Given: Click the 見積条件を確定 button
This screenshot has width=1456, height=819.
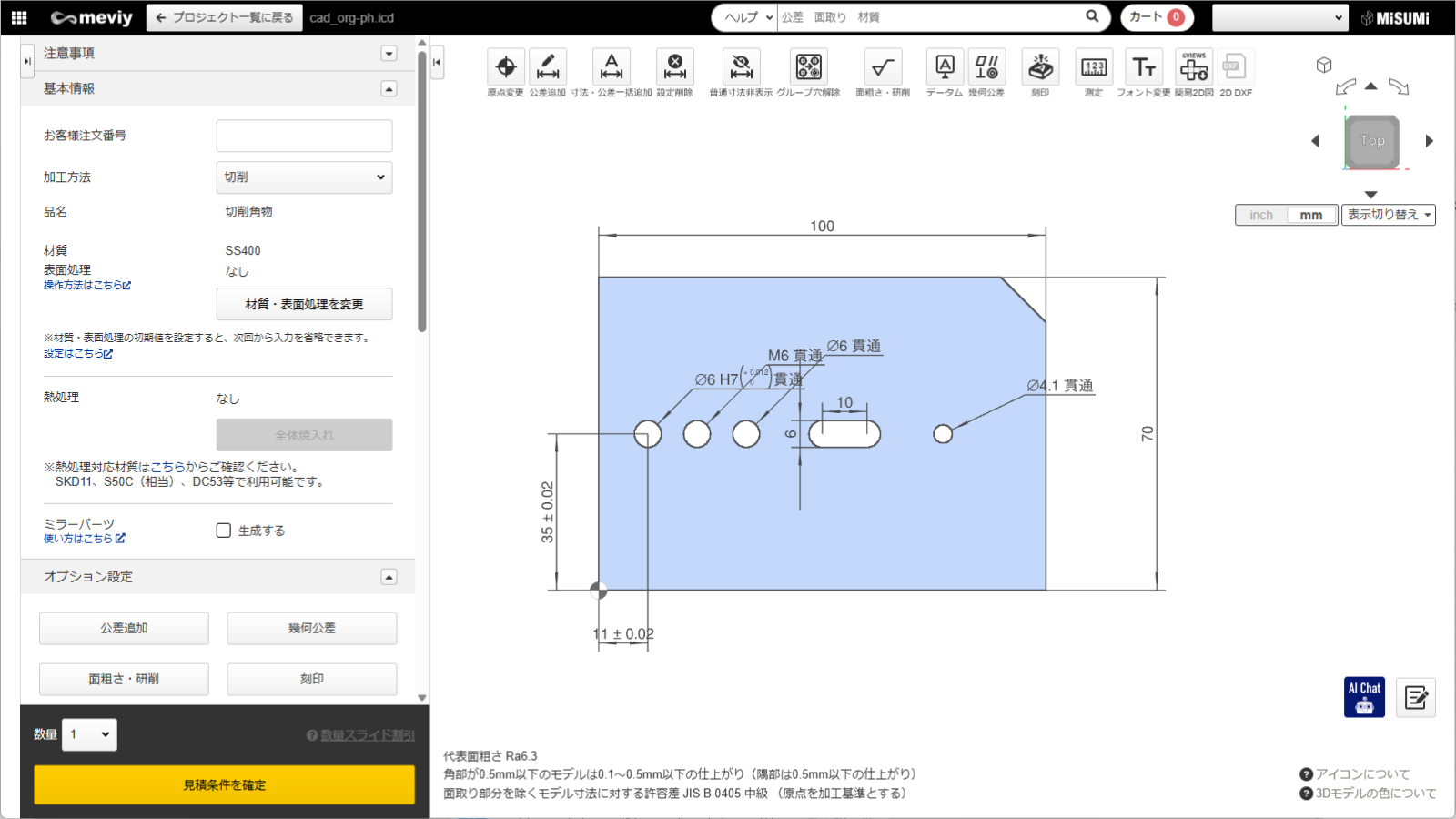Looking at the screenshot, I should (x=224, y=784).
